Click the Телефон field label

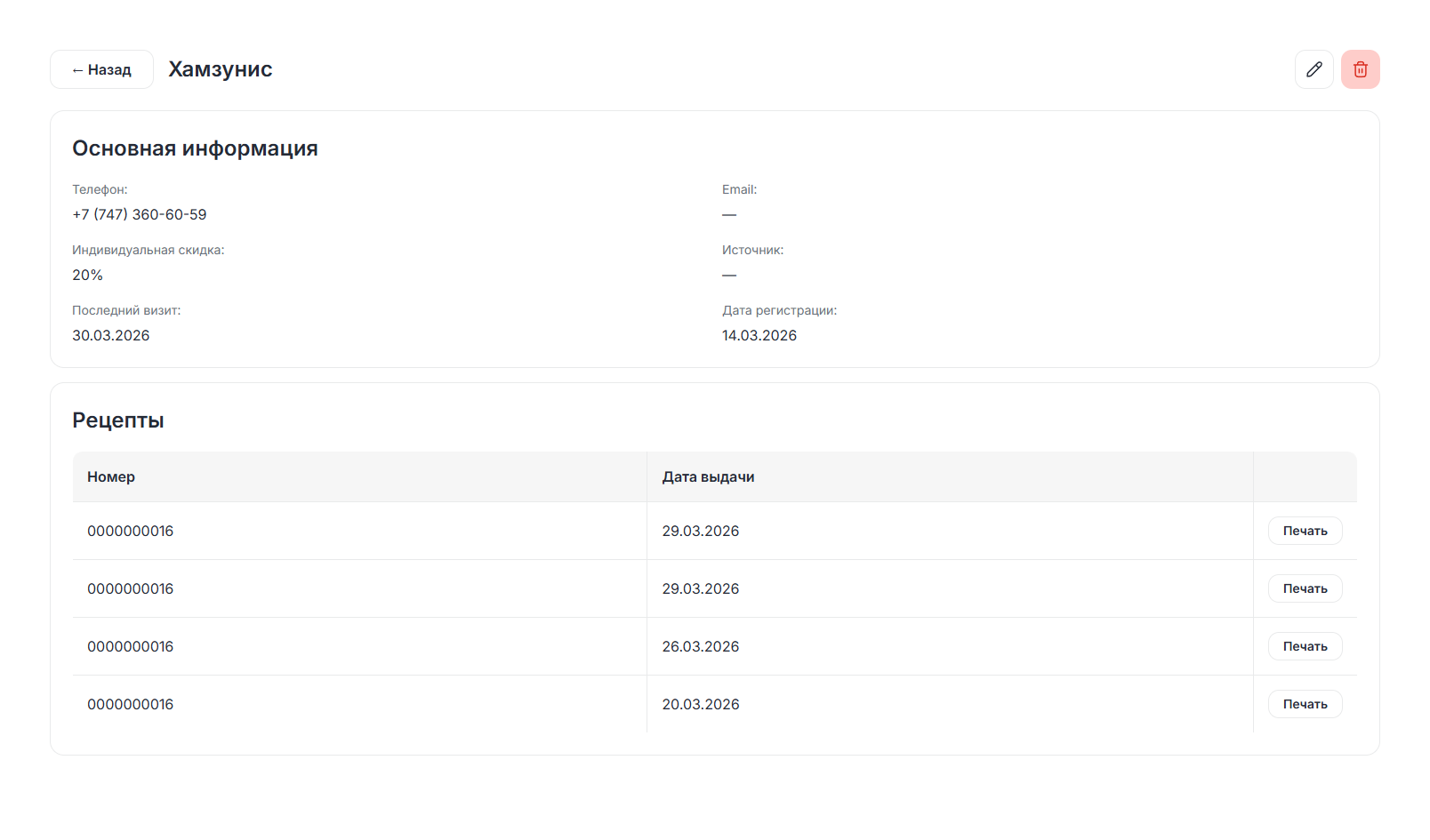coord(100,189)
